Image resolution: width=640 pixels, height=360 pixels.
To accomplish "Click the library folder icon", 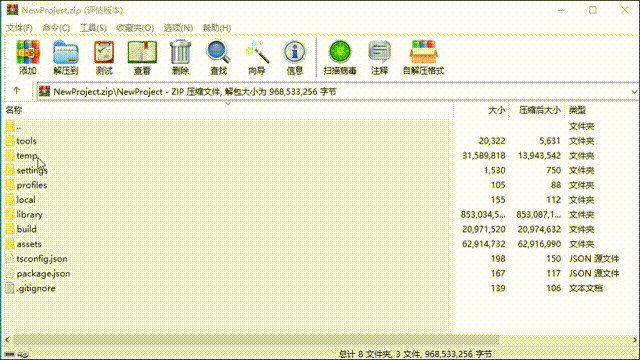I will (10, 214).
